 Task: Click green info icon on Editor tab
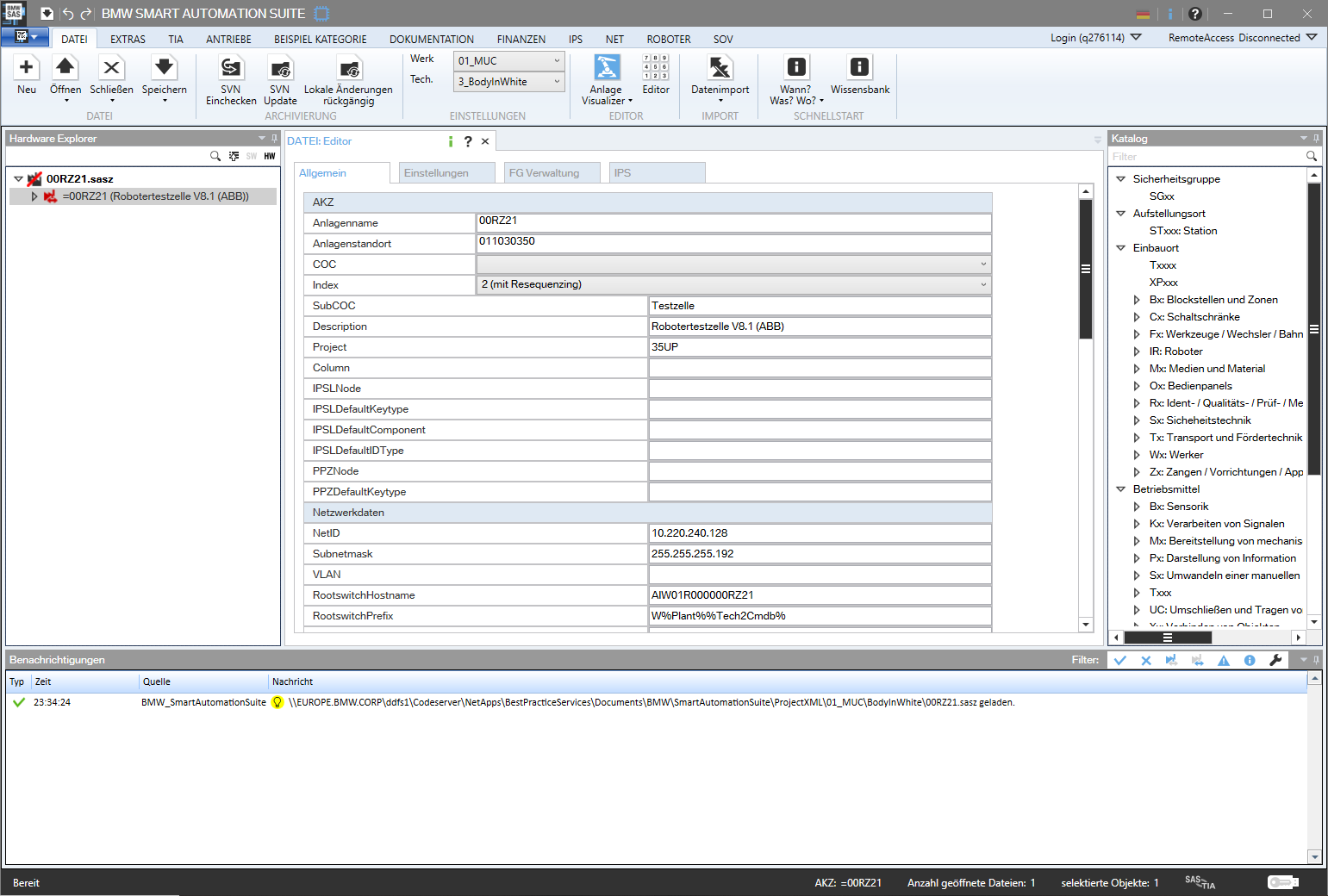point(451,141)
